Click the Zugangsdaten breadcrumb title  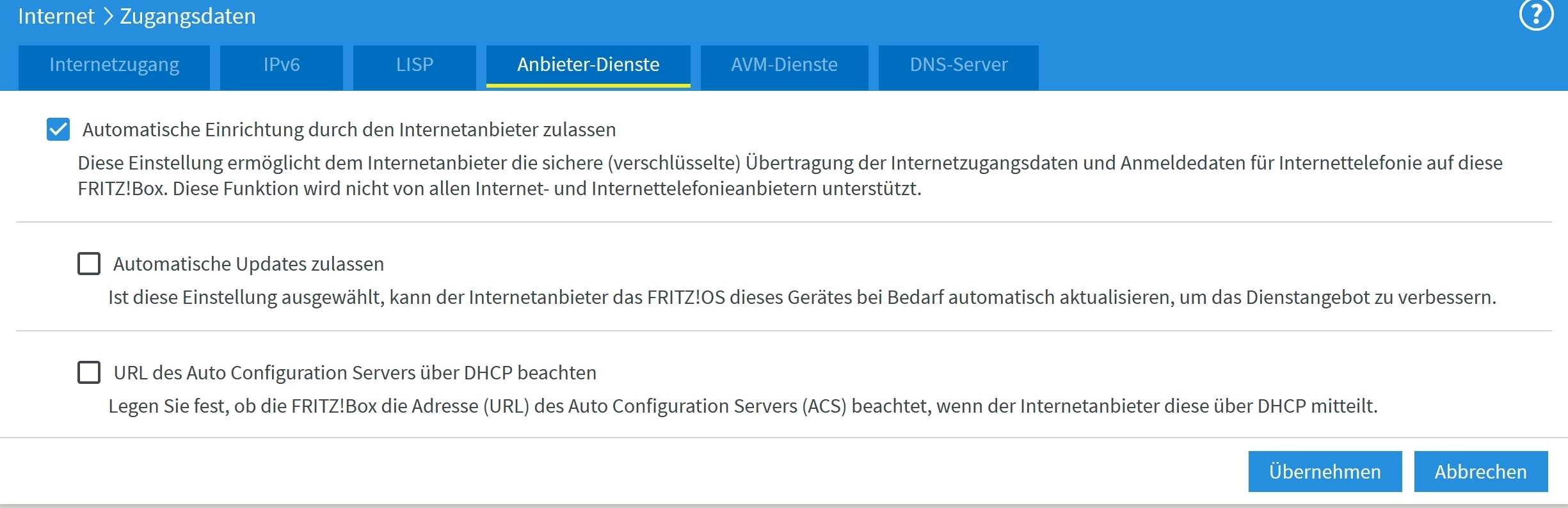point(188,16)
